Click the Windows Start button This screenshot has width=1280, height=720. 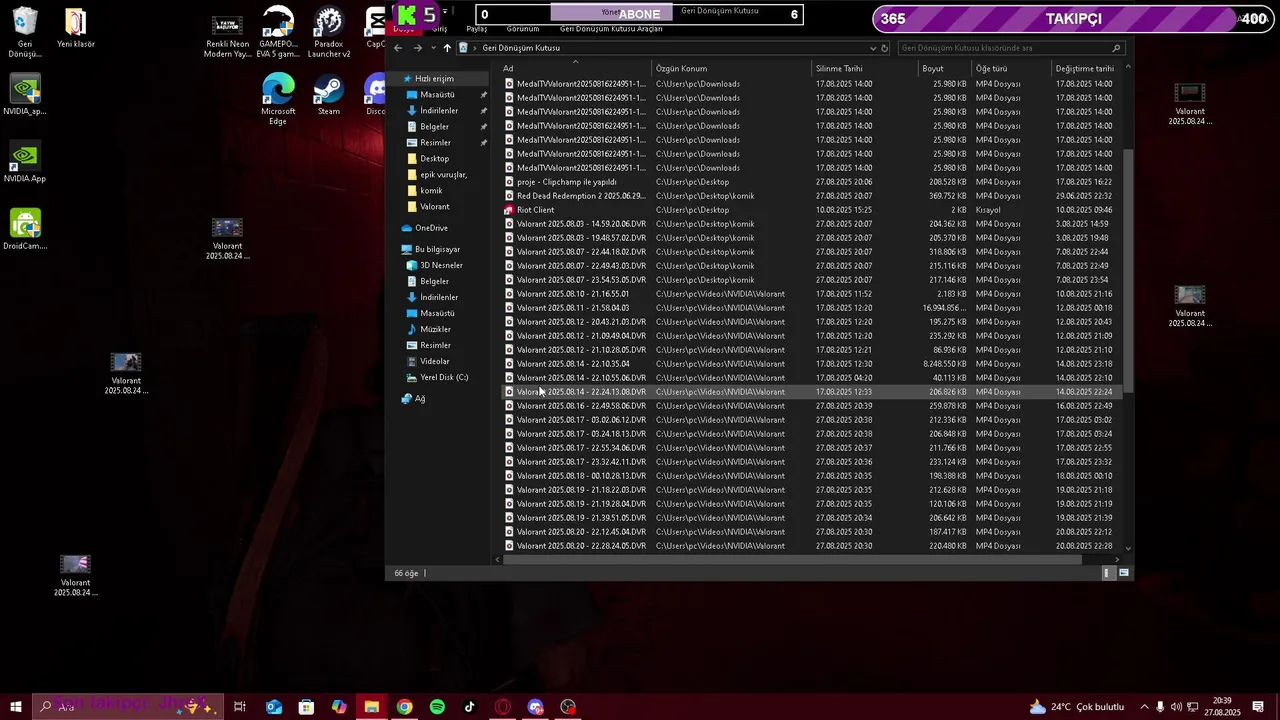click(15, 707)
